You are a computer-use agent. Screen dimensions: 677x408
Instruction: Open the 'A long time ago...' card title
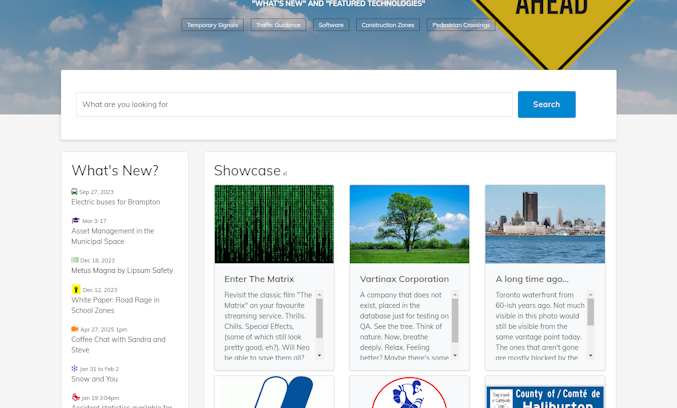tap(532, 279)
